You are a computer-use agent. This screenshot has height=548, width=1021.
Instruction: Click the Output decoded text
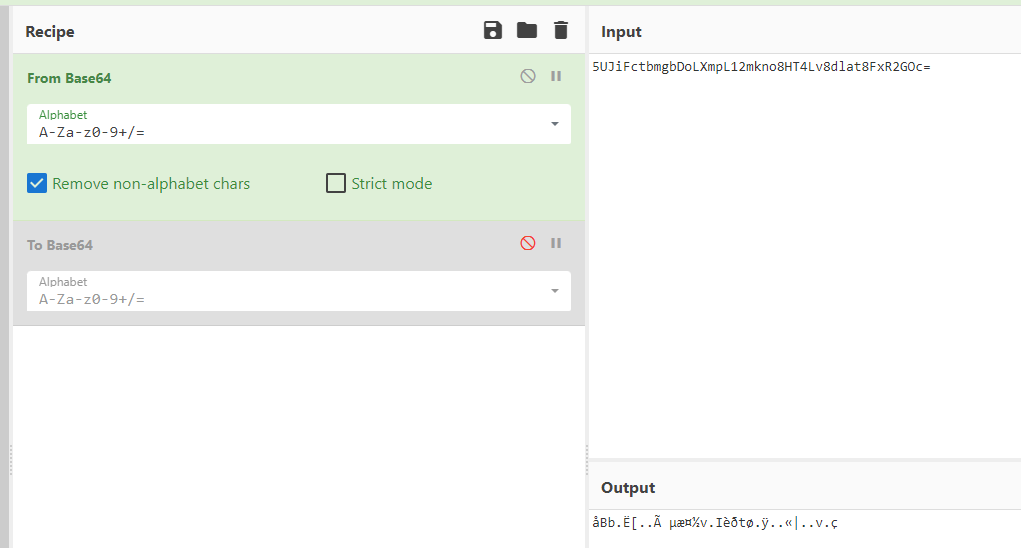(x=715, y=523)
